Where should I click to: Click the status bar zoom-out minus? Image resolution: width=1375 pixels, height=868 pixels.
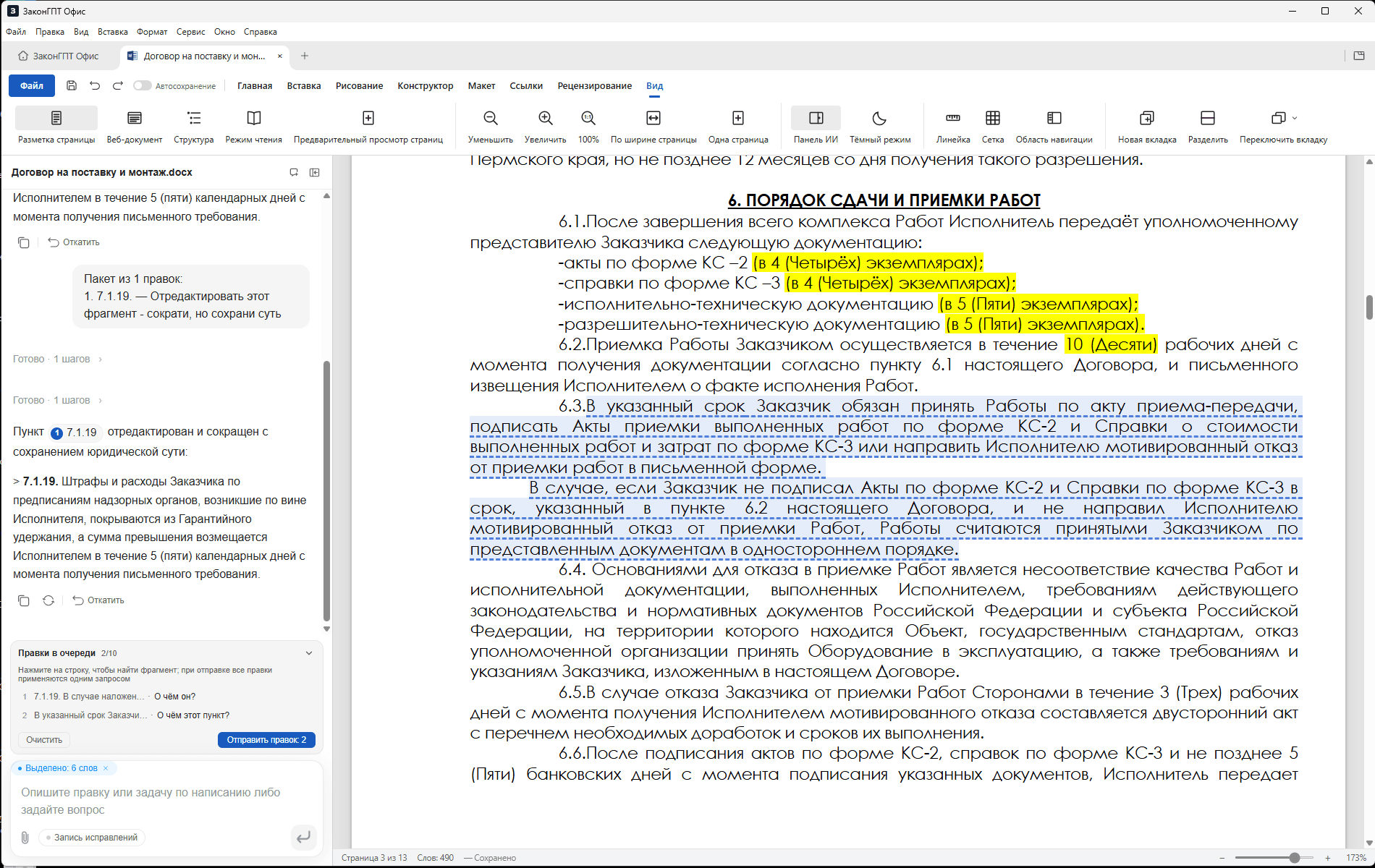pos(1222,858)
